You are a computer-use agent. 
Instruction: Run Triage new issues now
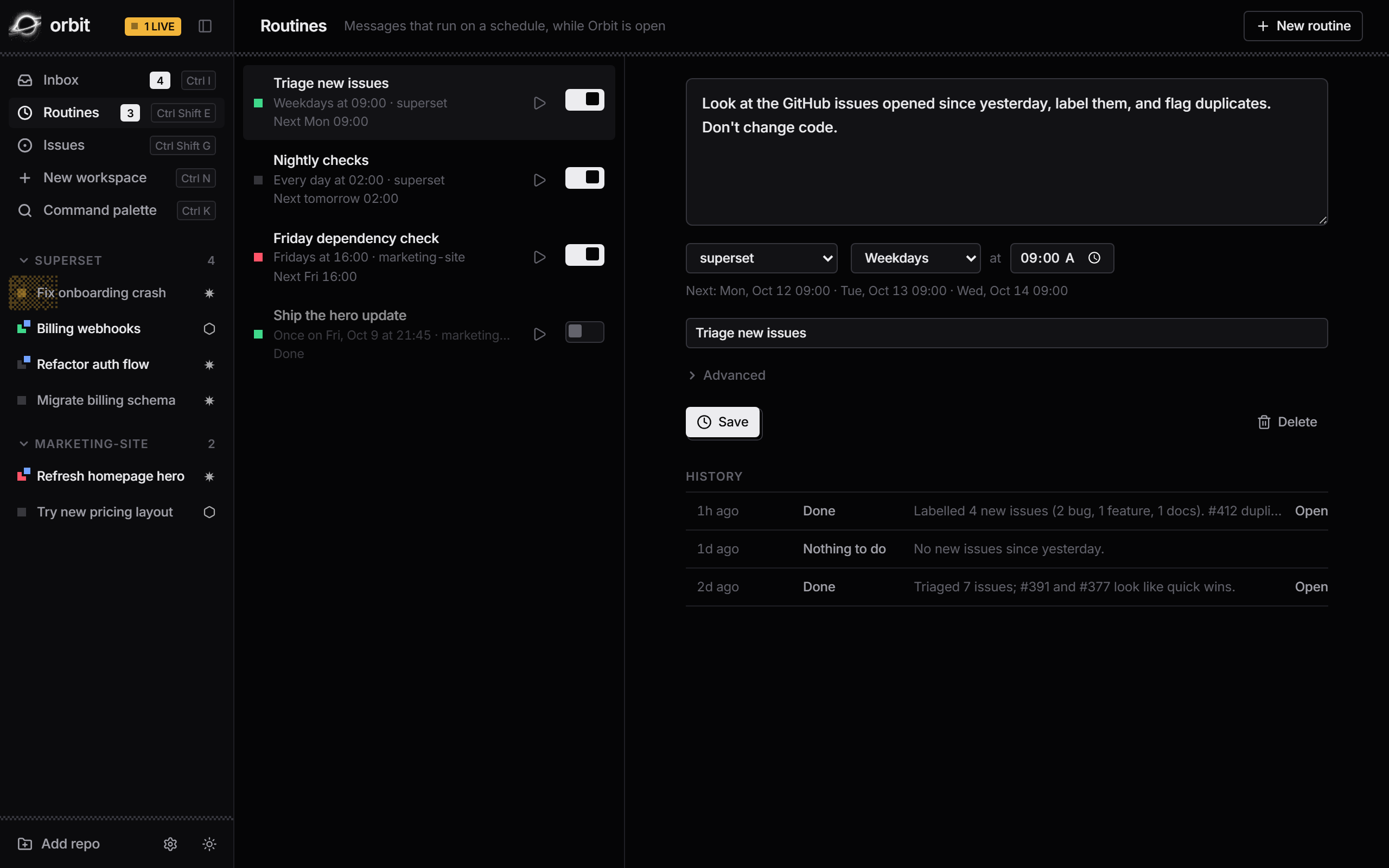[539, 103]
